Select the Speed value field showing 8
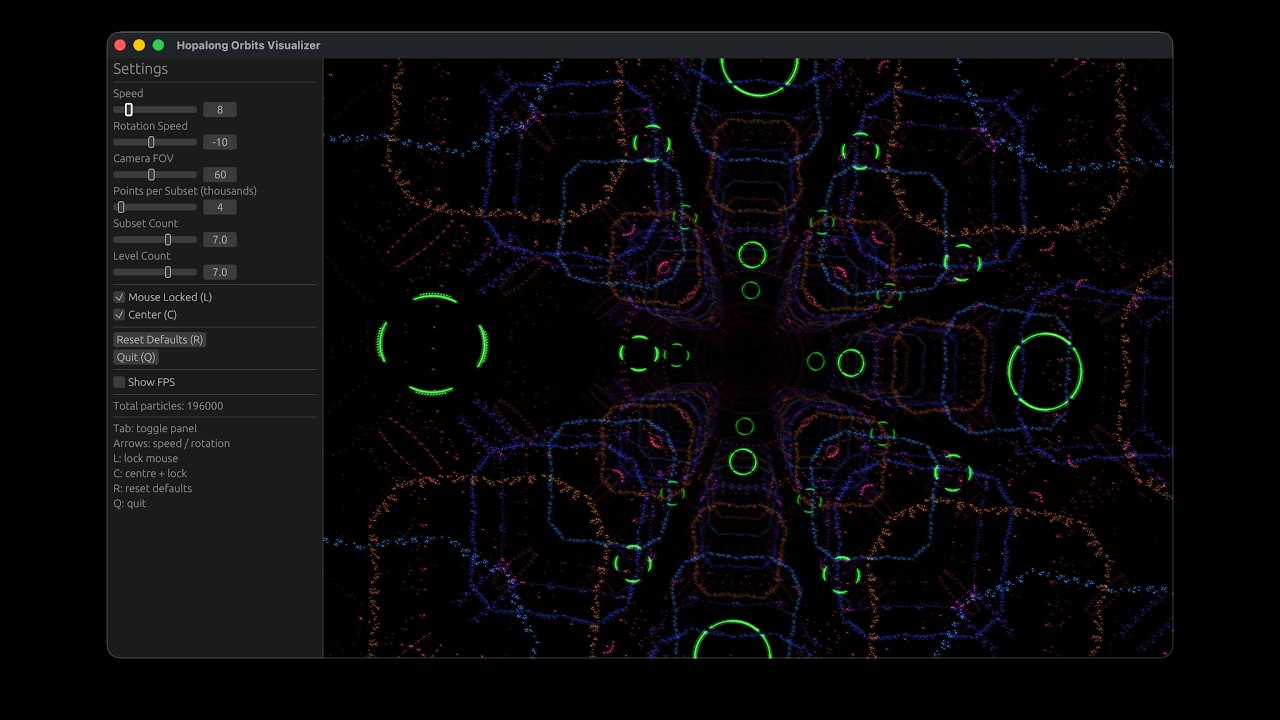 click(219, 109)
